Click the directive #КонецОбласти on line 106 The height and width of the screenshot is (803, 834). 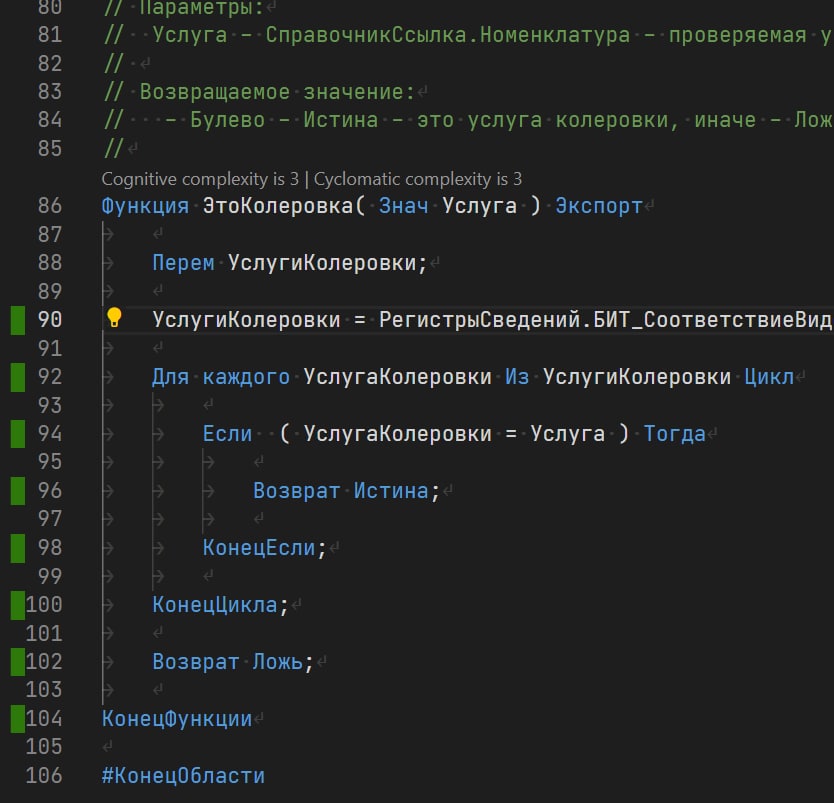(183, 775)
